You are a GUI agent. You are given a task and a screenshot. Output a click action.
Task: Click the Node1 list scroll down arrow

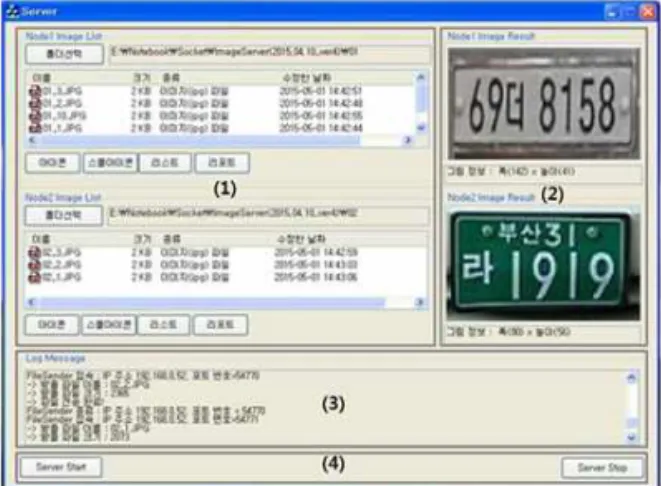(421, 127)
